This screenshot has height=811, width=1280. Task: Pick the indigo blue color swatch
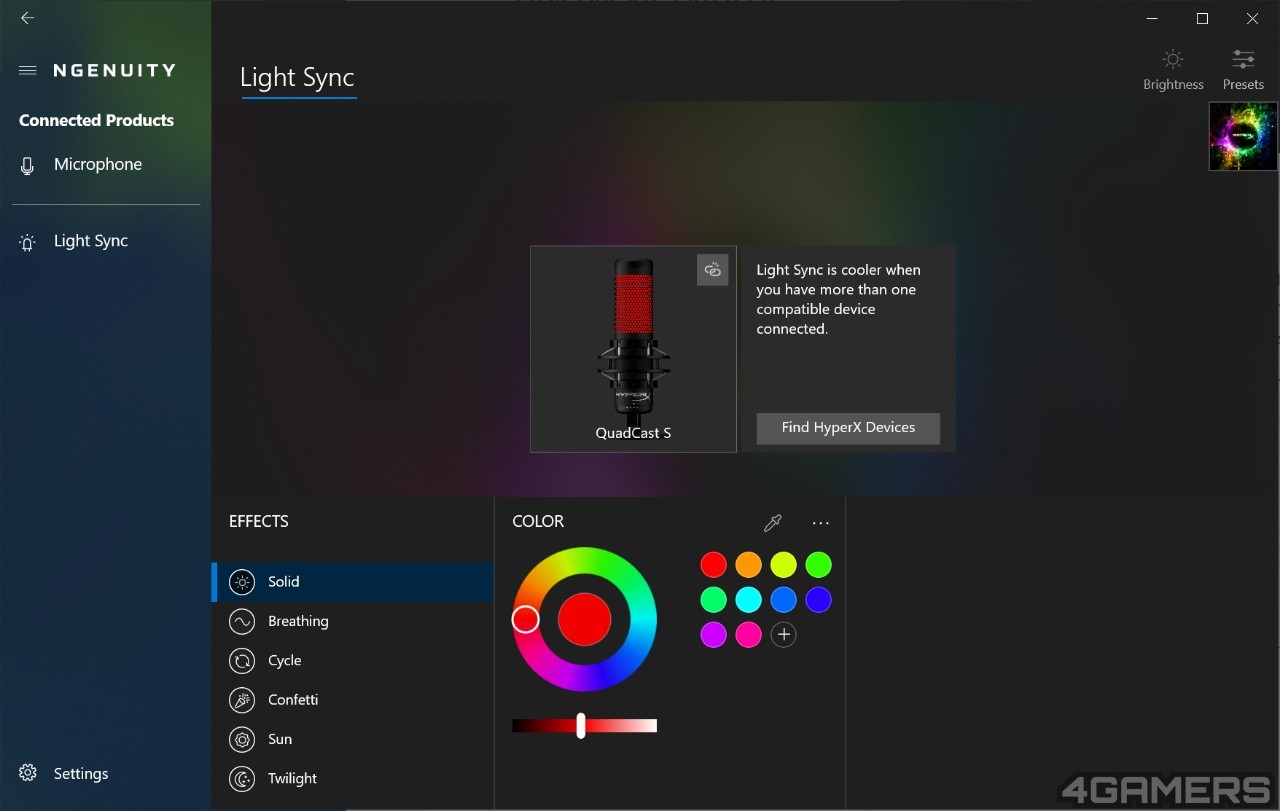click(818, 600)
